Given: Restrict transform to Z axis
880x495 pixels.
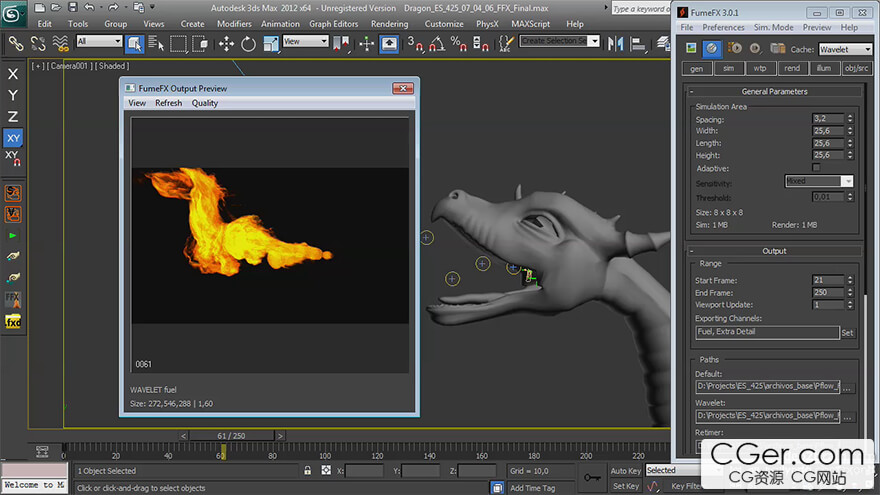Looking at the screenshot, I should [12, 116].
